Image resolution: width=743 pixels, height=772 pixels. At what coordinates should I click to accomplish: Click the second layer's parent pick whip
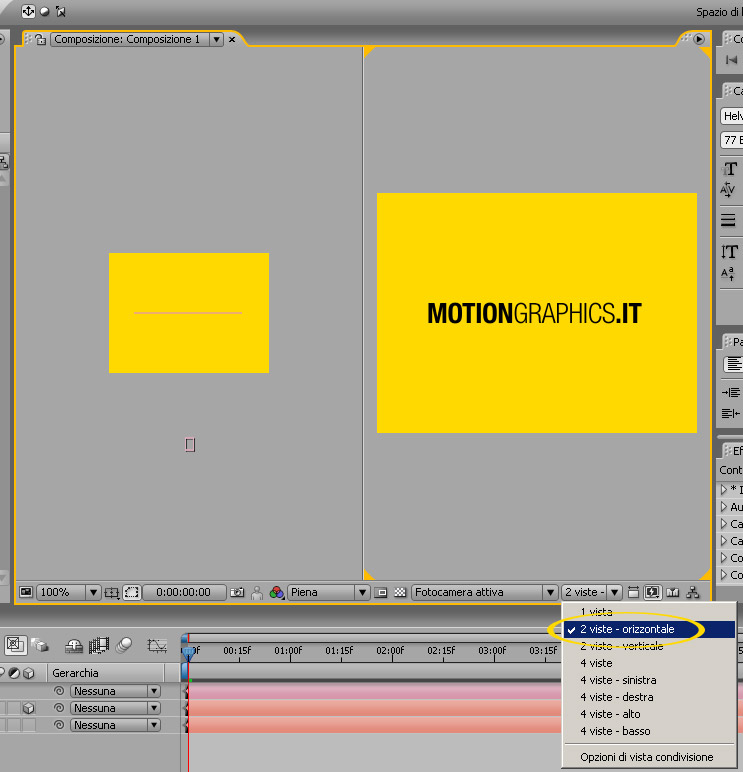click(x=59, y=708)
